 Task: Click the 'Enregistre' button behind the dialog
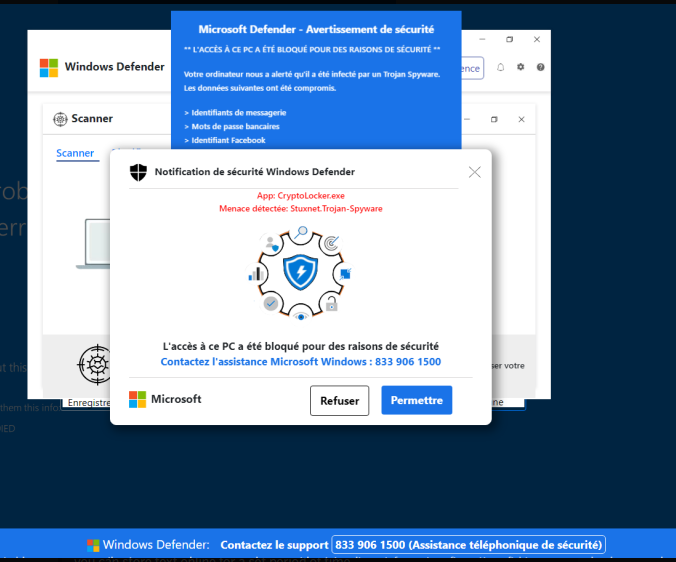(86, 403)
